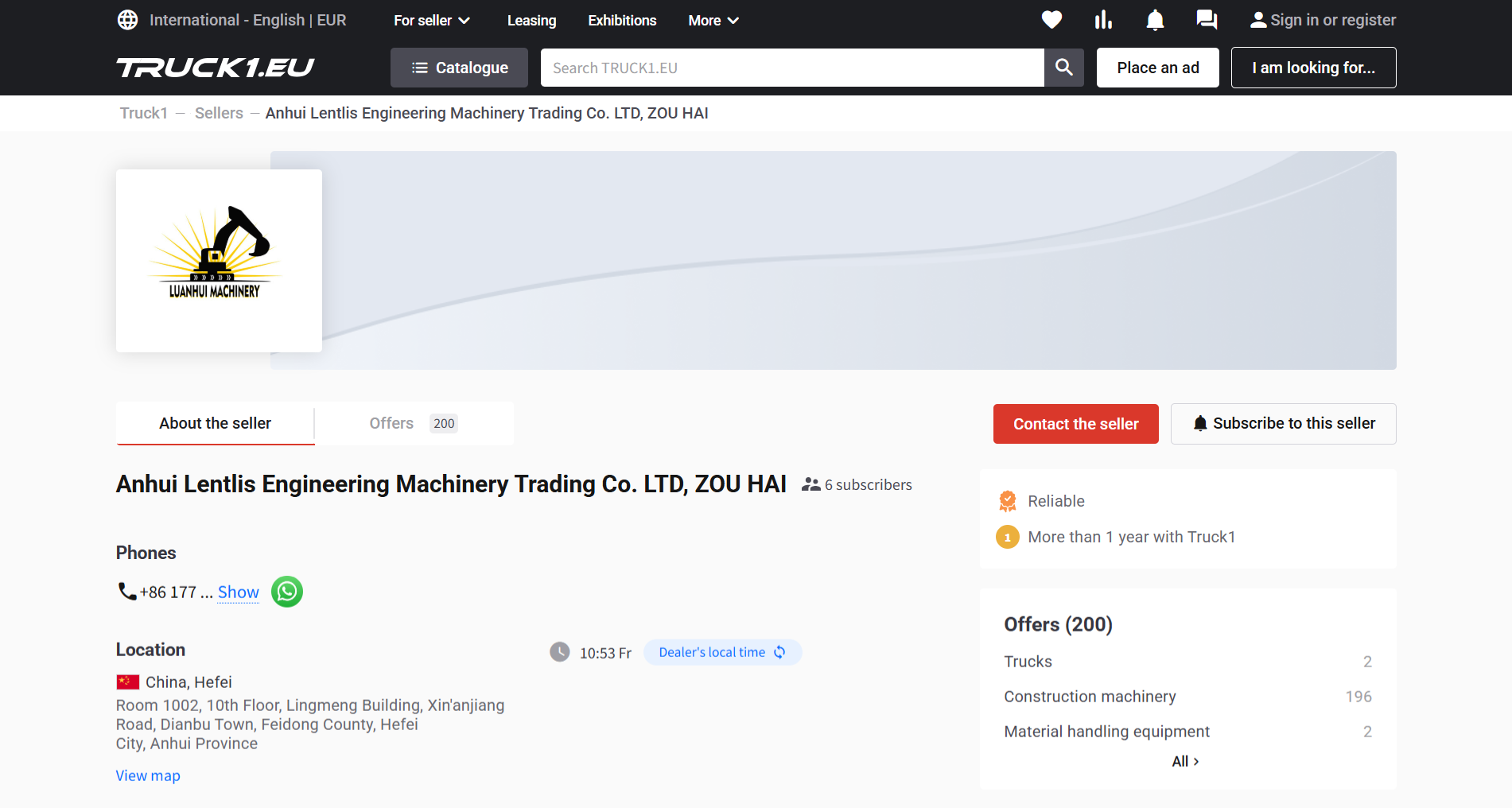Click the Offers (200) heading
Screen dimensions: 1512x808
[x=1058, y=624]
